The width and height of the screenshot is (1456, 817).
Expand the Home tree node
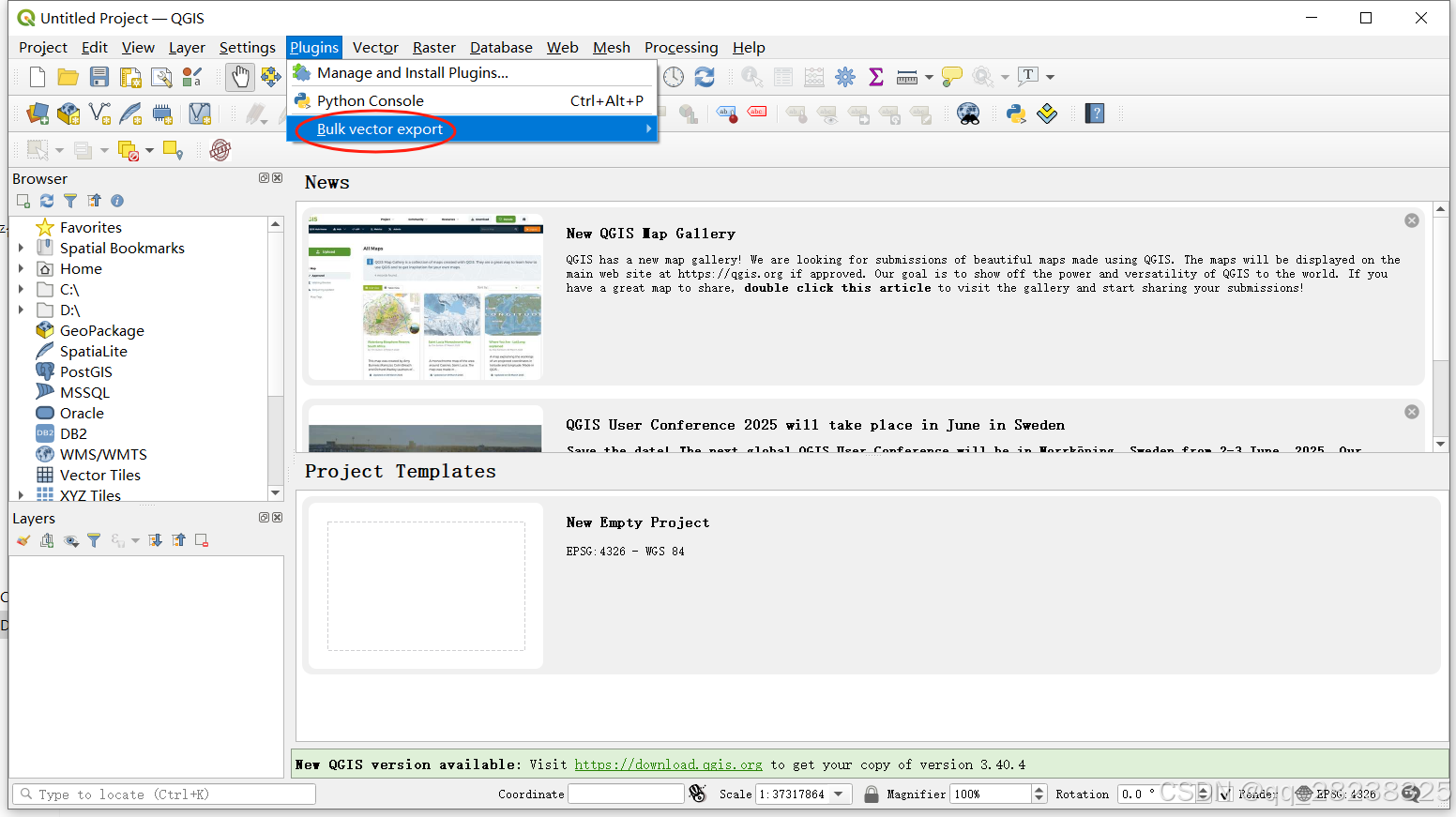click(21, 268)
